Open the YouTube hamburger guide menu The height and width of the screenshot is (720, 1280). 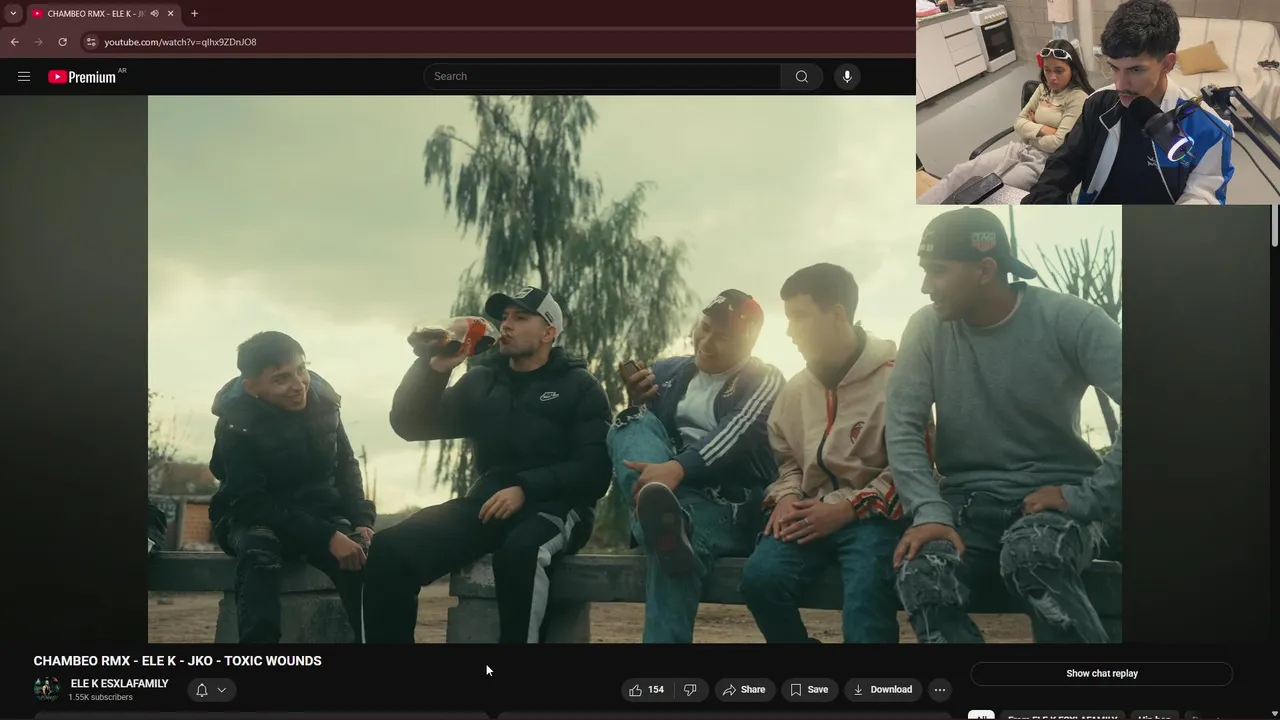click(24, 76)
